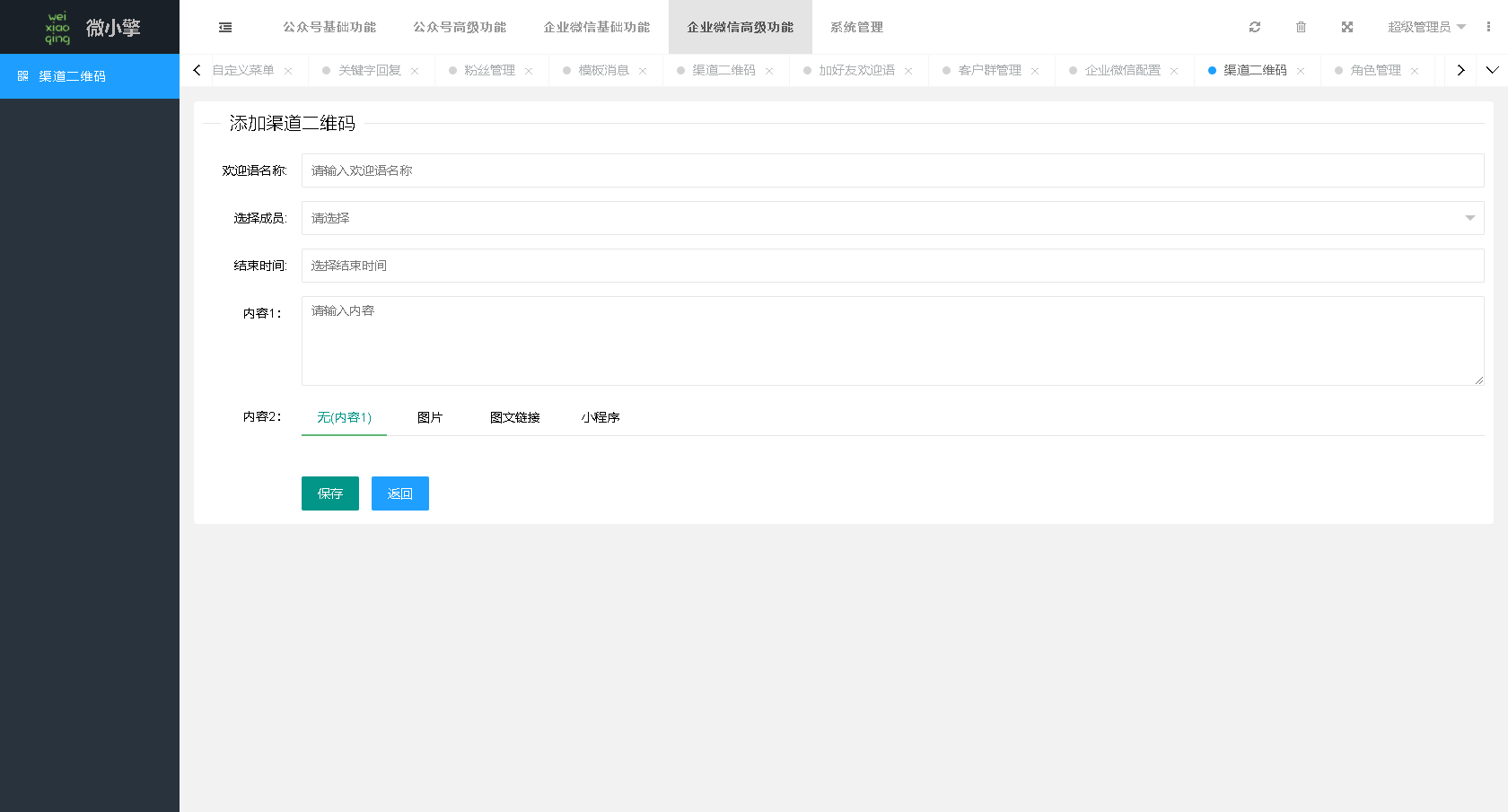The height and width of the screenshot is (812, 1508).
Task: Select the 图片 content type option
Action: pyautogui.click(x=429, y=417)
